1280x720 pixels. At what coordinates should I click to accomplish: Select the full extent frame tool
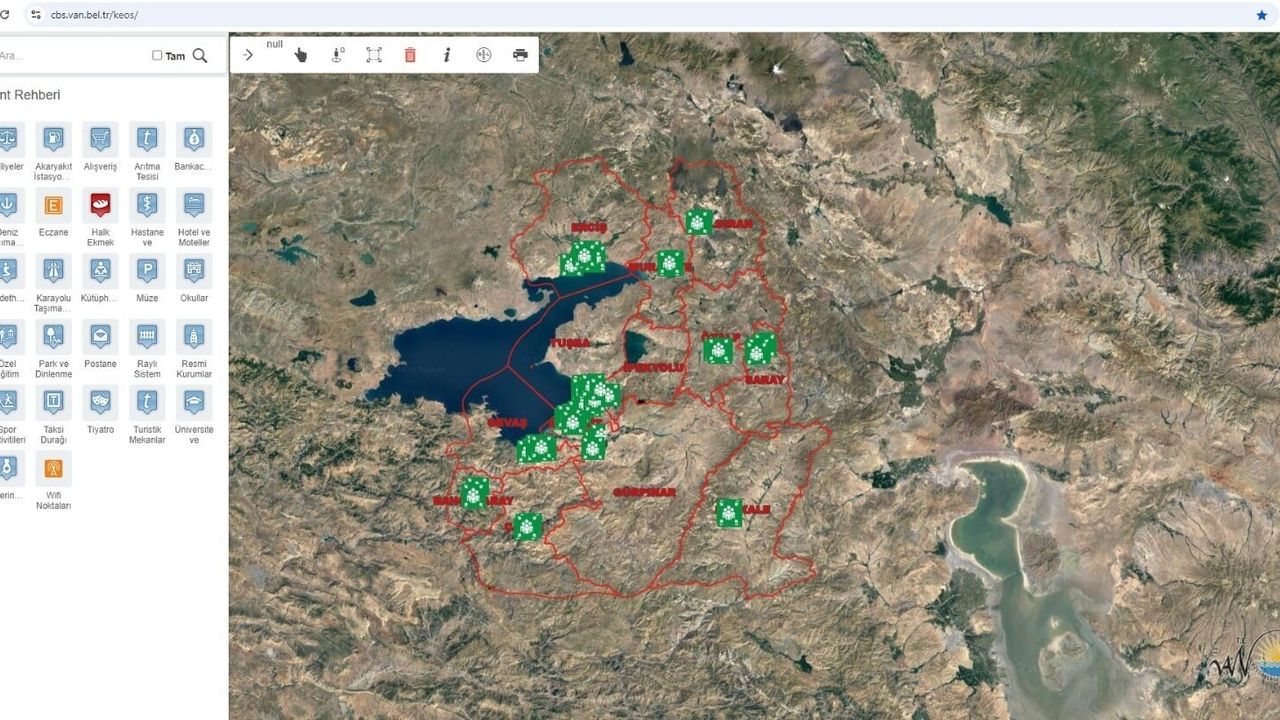click(x=374, y=55)
